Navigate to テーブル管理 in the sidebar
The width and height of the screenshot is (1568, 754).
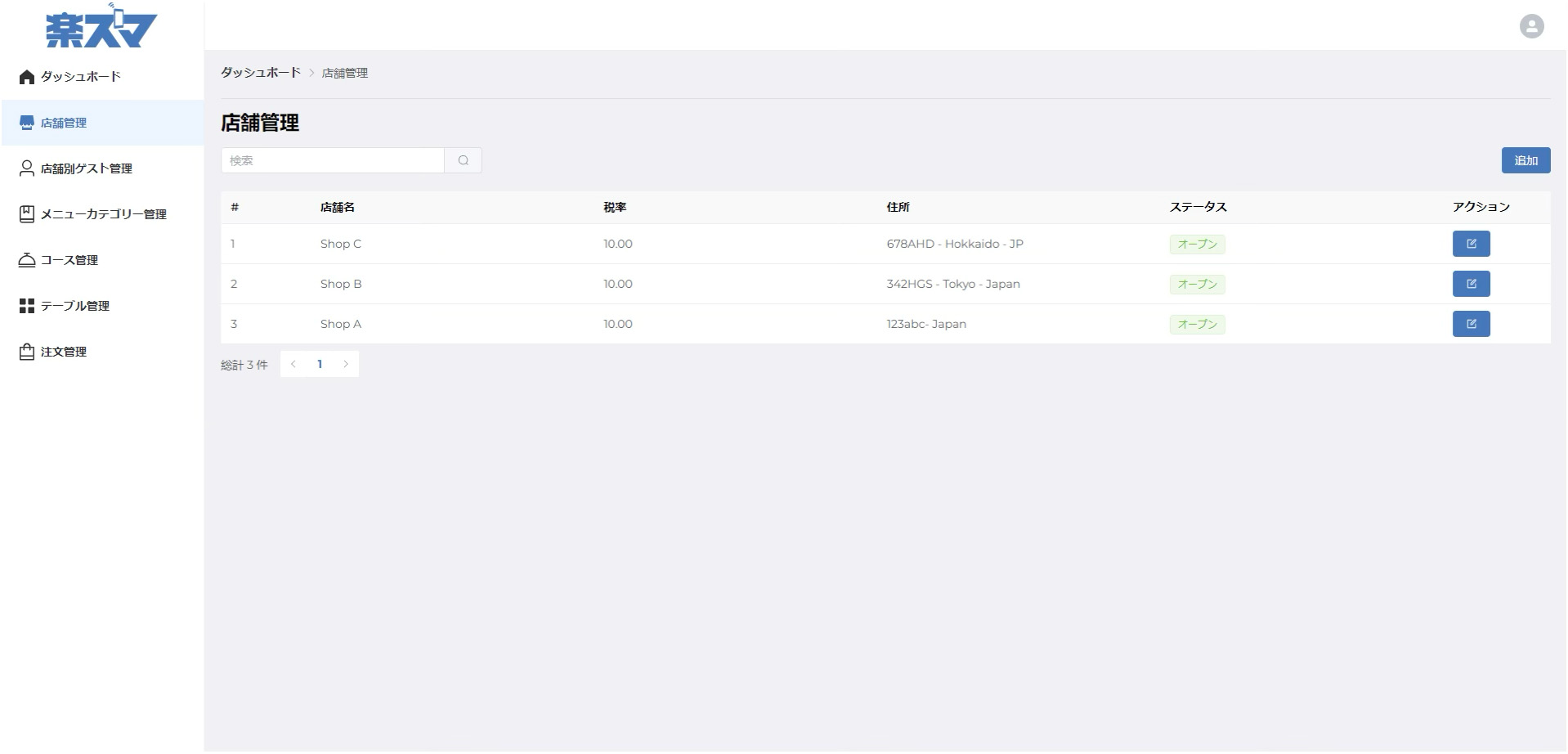(x=74, y=306)
